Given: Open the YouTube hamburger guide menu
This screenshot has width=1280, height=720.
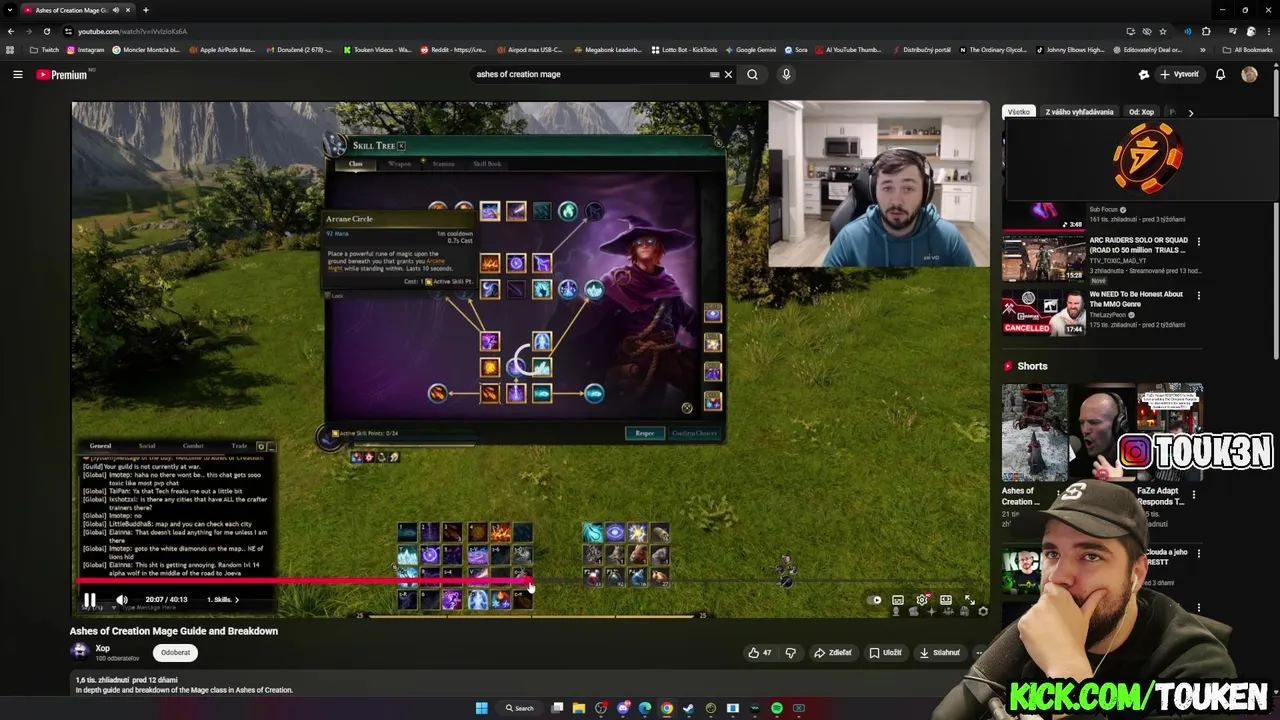Looking at the screenshot, I should click(x=17, y=74).
